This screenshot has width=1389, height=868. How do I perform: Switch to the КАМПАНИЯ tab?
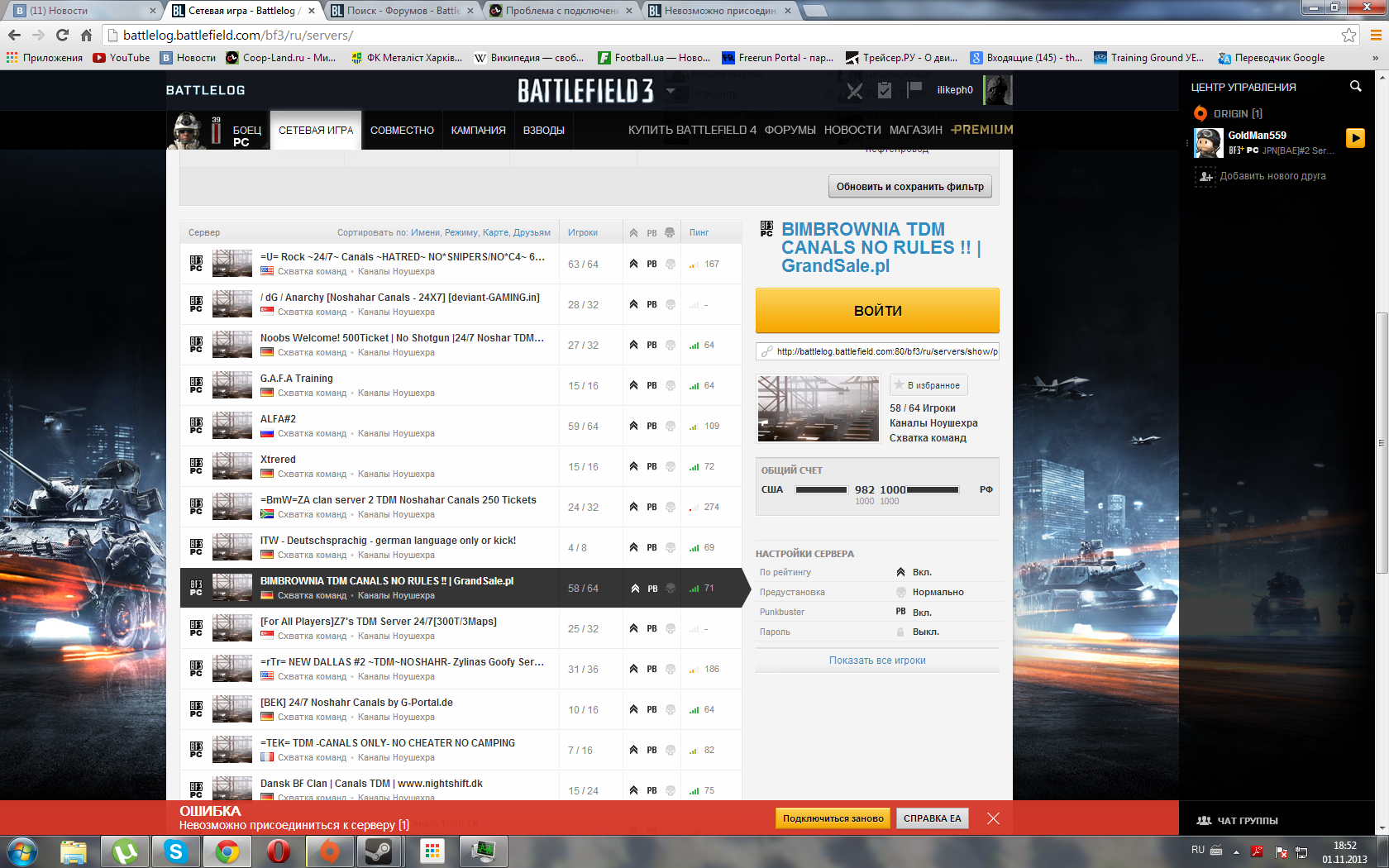point(478,131)
